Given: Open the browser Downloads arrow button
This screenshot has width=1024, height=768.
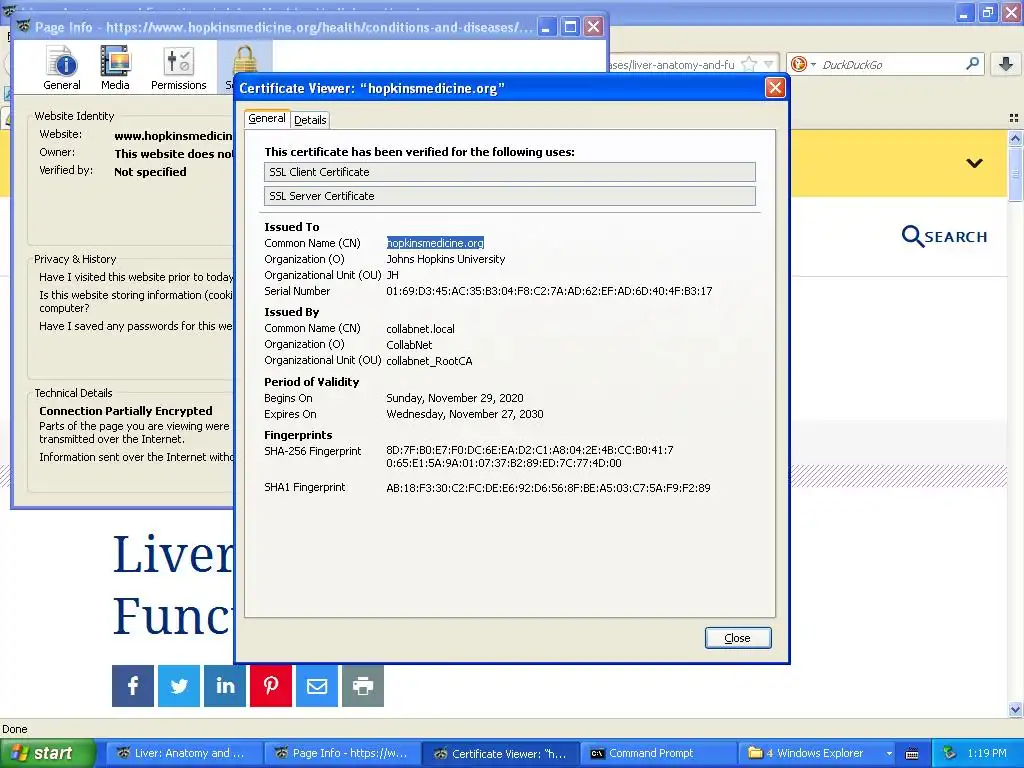Looking at the screenshot, I should click(1006, 64).
